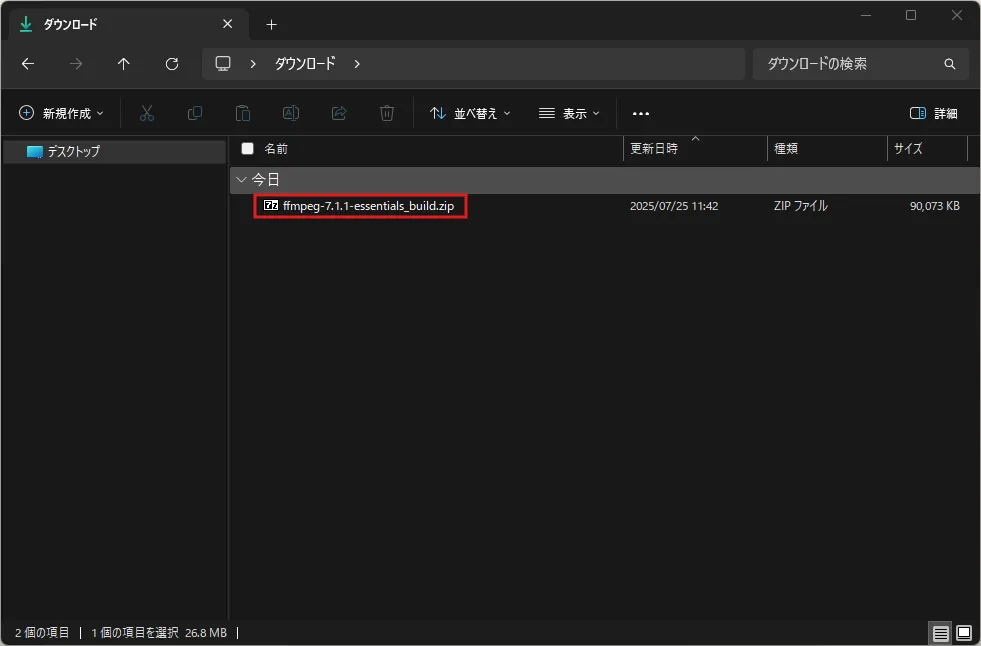
Task: Click the Rename icon in toolbar
Action: click(x=291, y=113)
